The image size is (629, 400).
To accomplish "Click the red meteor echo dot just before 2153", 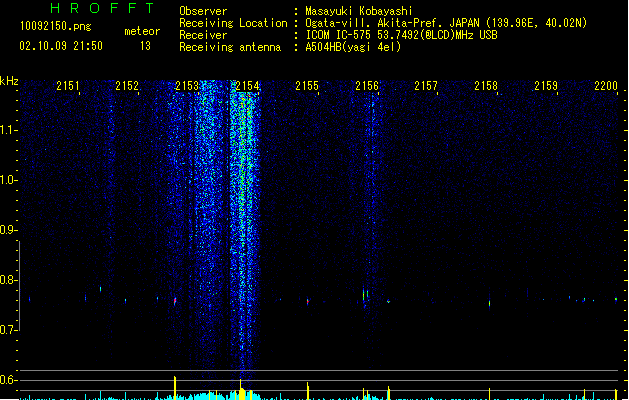I will pyautogui.click(x=175, y=300).
